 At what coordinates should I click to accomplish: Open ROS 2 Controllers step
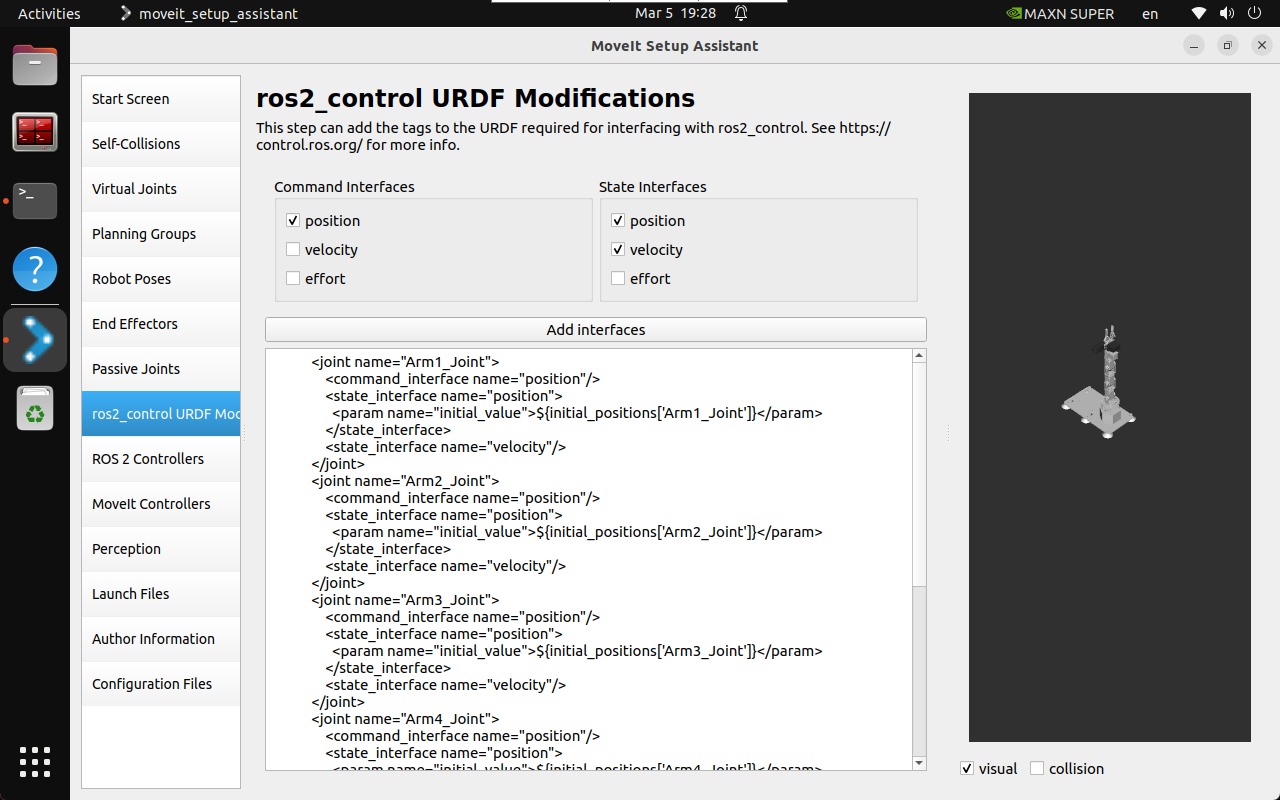pyautogui.click(x=161, y=459)
